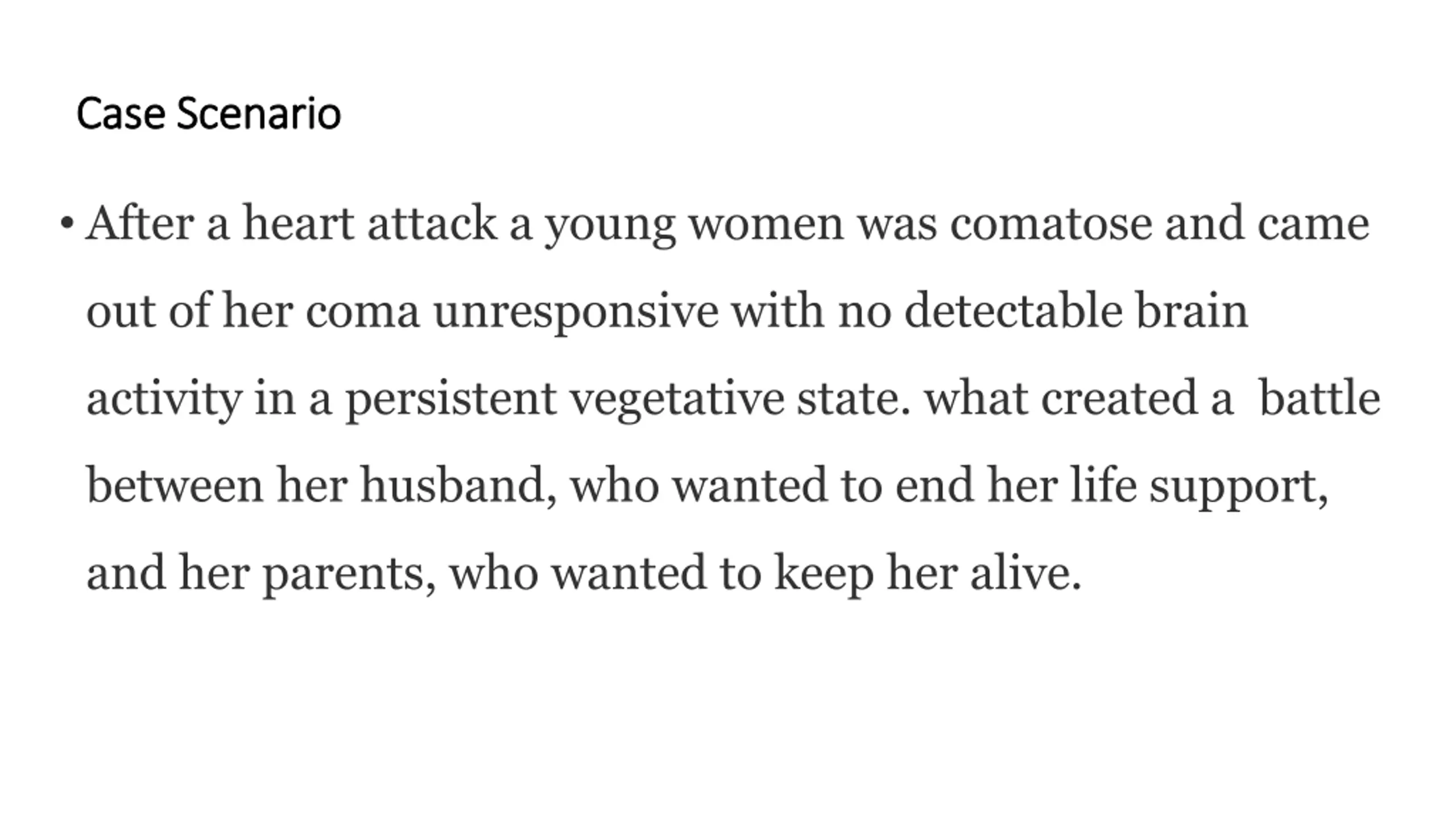This screenshot has width=1456, height=819.
Task: Click the word "unresponsive" in the second line
Action: [x=576, y=312]
